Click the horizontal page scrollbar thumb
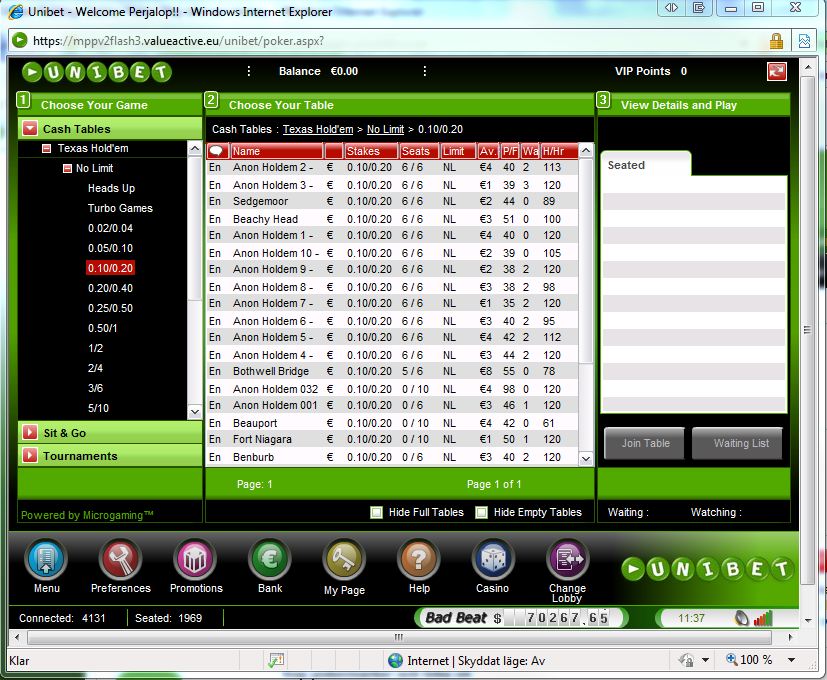 point(399,637)
